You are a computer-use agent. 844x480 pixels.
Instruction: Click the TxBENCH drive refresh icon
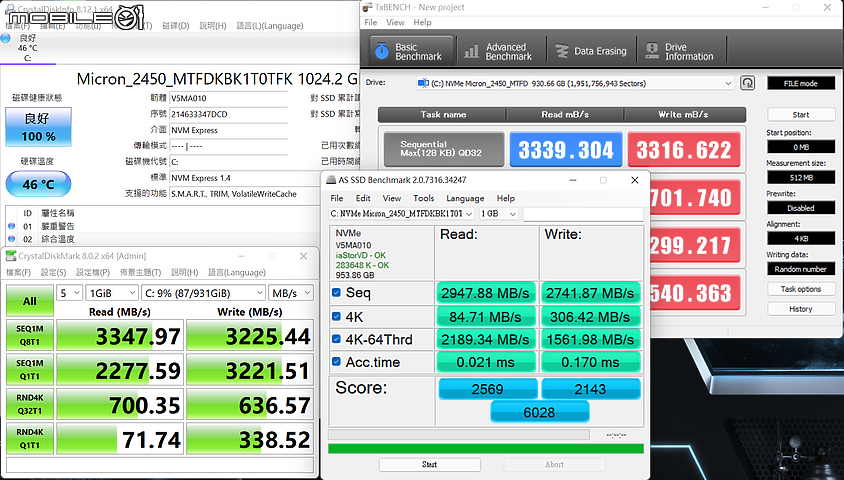(x=747, y=83)
